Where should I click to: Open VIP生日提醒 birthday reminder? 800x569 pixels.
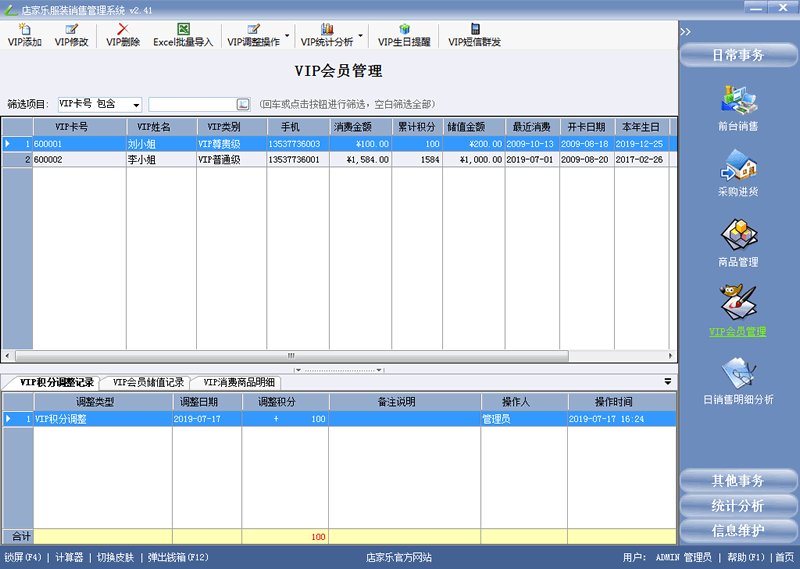404,30
